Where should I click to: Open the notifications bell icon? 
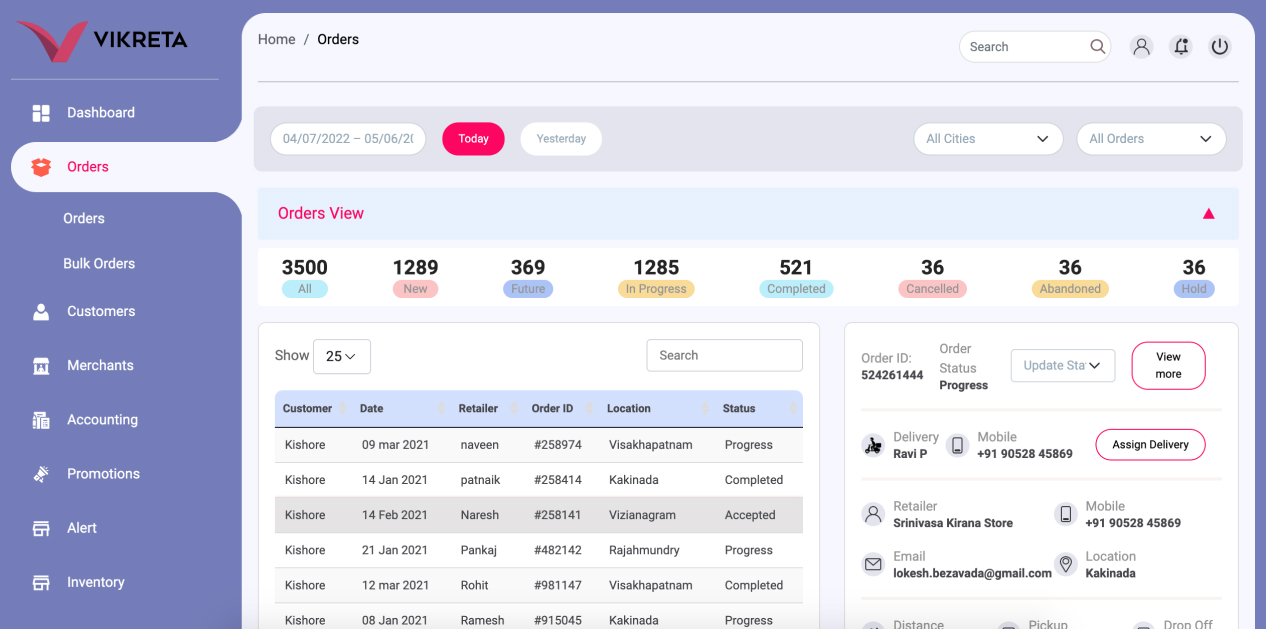(1181, 47)
